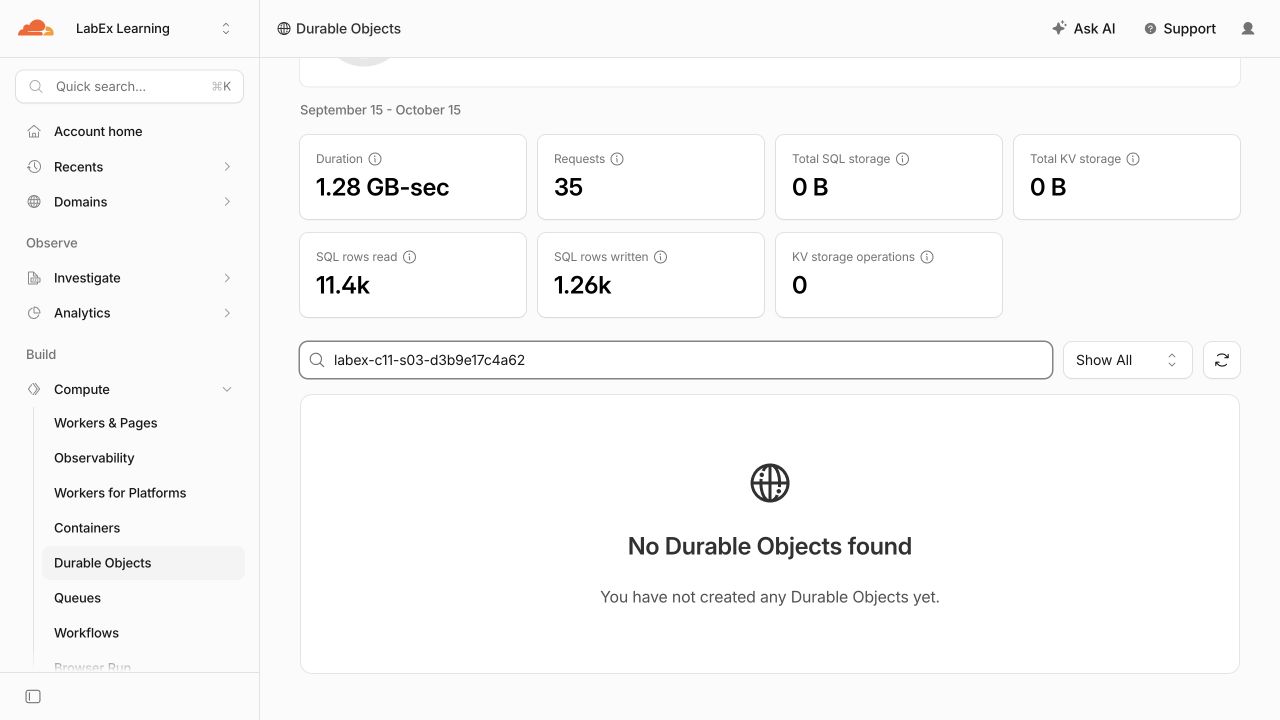The width and height of the screenshot is (1280, 720).
Task: Click the September 15 - October 15 date range
Action: [380, 110]
